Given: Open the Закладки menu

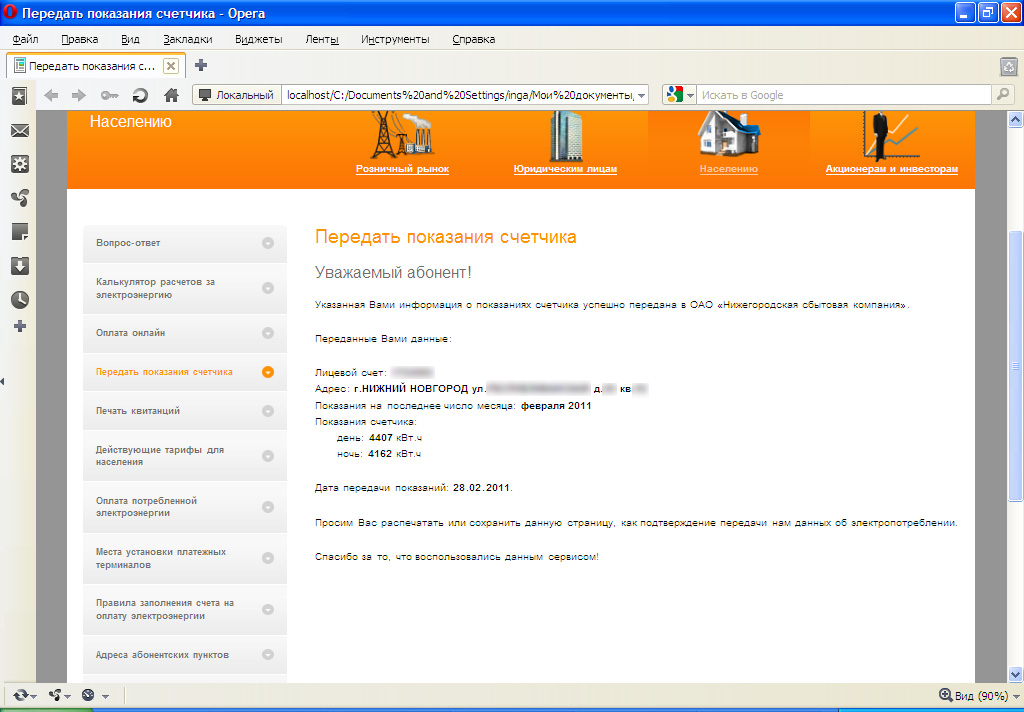Looking at the screenshot, I should pos(187,39).
